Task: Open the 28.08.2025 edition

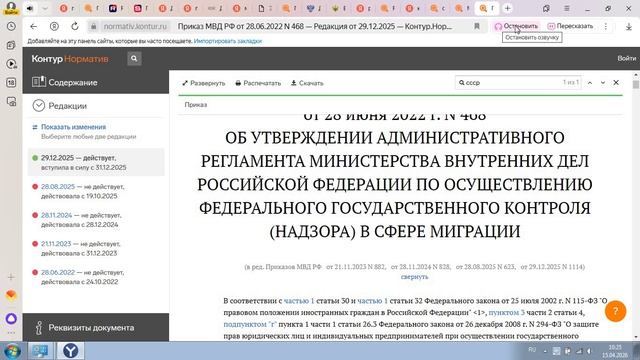Action: click(x=58, y=187)
